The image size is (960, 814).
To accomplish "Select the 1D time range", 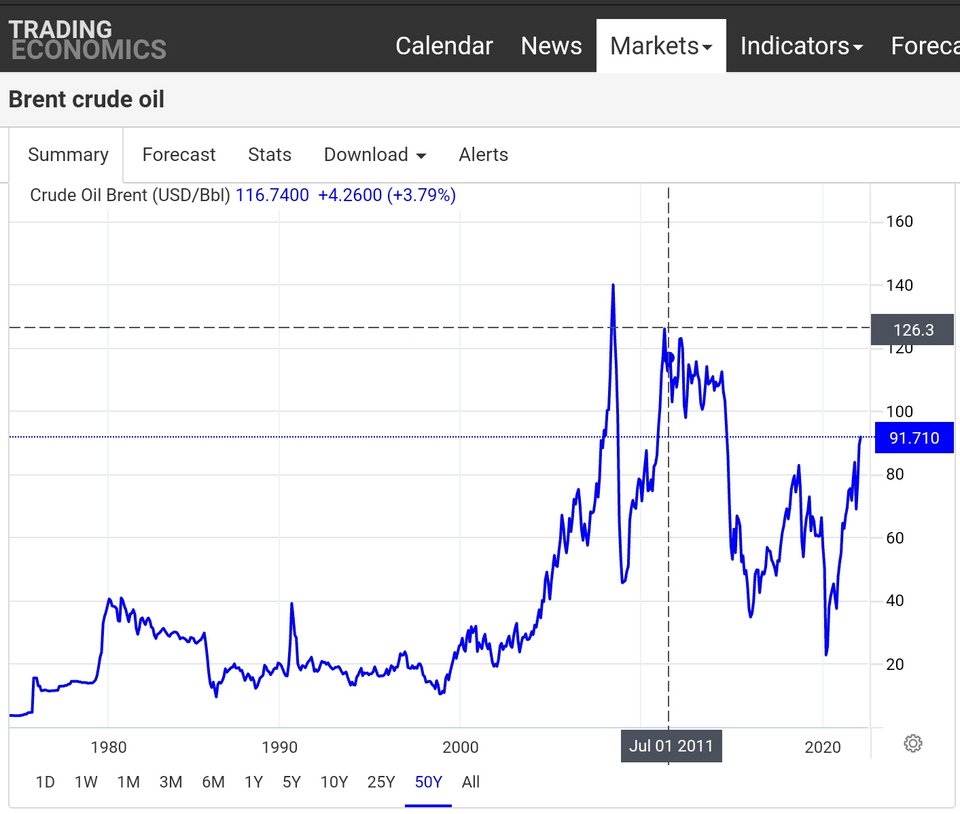I will (45, 782).
